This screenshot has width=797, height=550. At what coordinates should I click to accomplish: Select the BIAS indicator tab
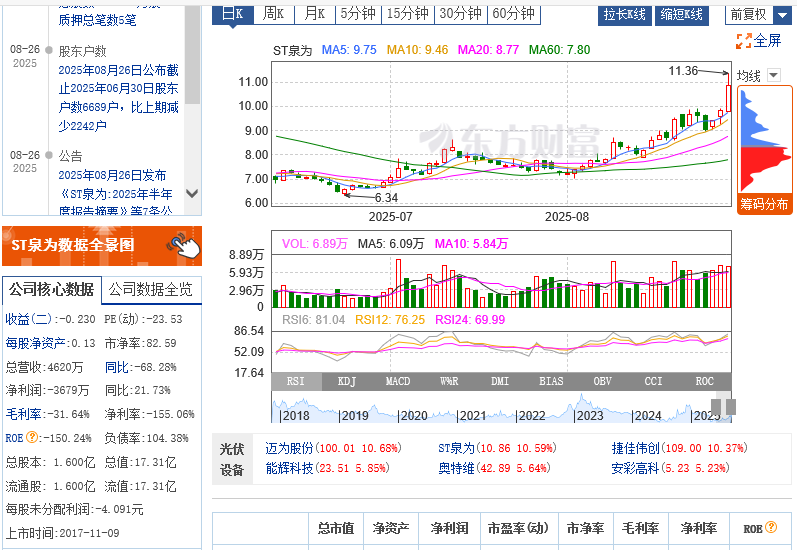click(551, 381)
